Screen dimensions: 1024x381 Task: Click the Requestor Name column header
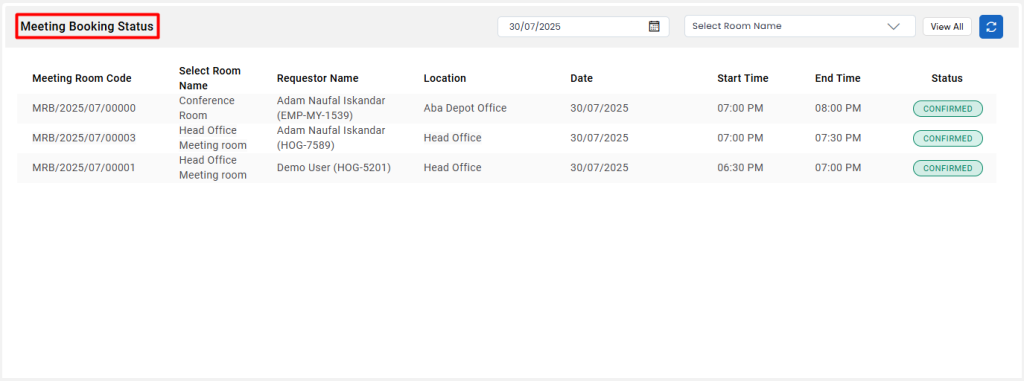coord(317,78)
